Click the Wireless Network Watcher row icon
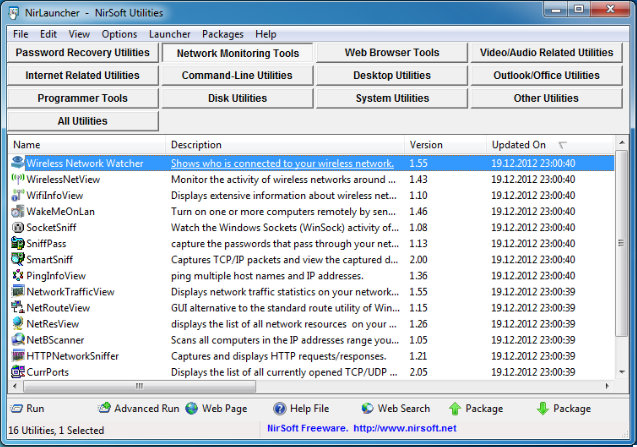The image size is (637, 447). [x=17, y=163]
